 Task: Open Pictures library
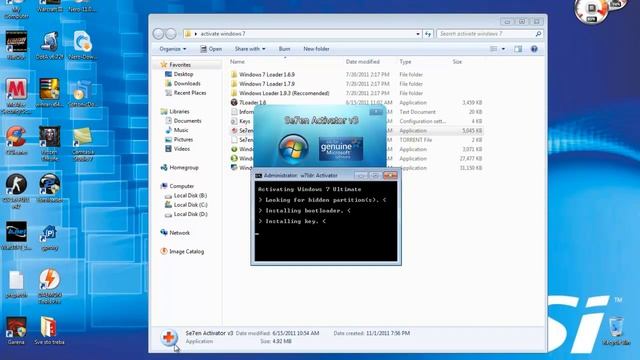(x=183, y=140)
